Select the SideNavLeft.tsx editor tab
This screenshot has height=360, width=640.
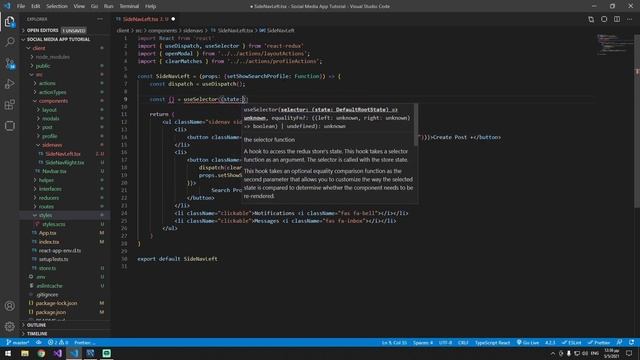point(146,19)
